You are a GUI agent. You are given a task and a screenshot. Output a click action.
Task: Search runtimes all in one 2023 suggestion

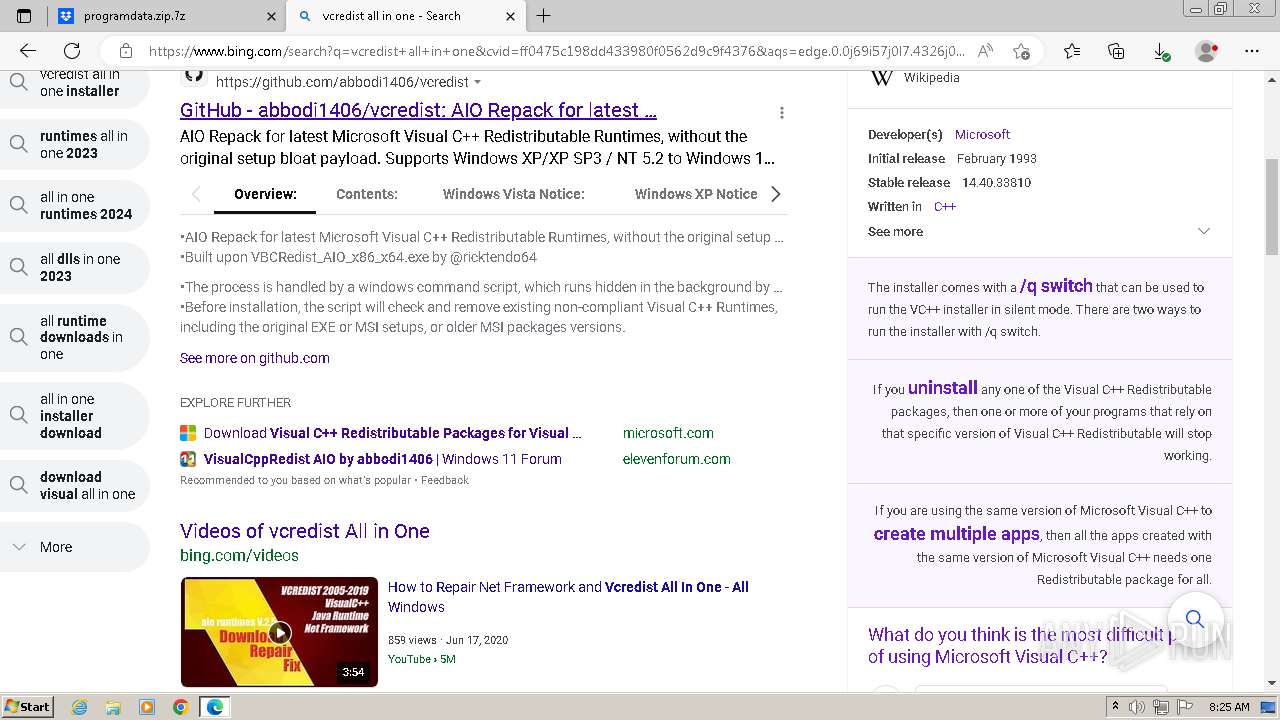click(x=74, y=145)
